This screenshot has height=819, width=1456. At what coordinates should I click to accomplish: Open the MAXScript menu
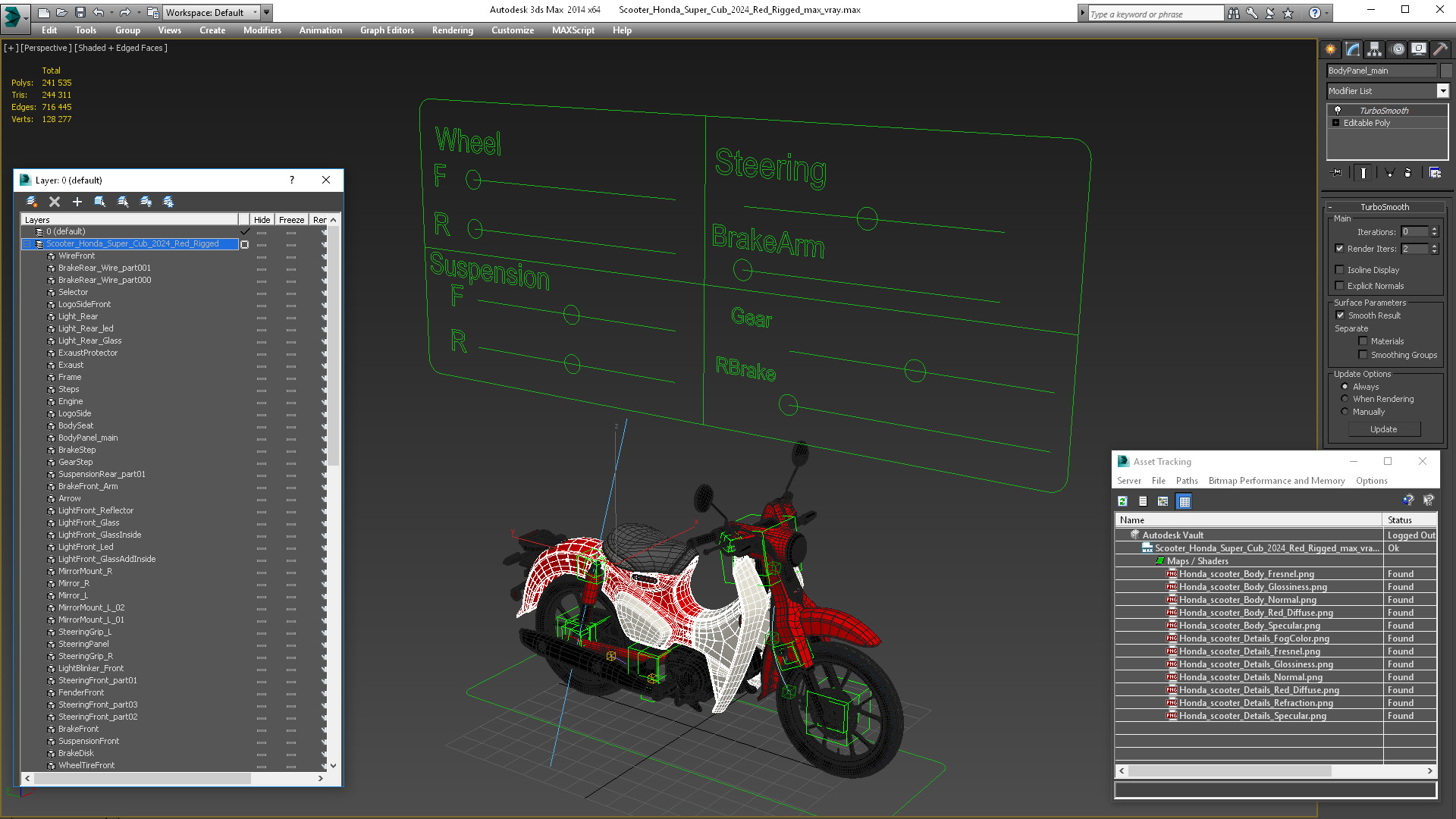pos(573,30)
